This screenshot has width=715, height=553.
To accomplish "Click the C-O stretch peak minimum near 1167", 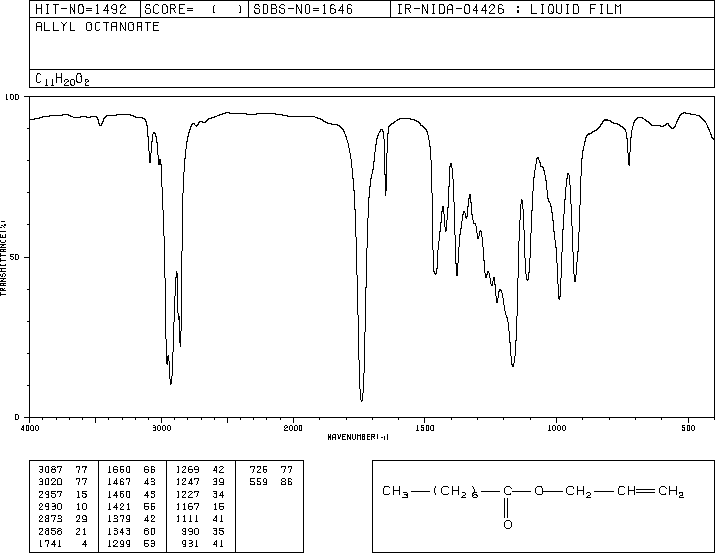I will click(513, 365).
